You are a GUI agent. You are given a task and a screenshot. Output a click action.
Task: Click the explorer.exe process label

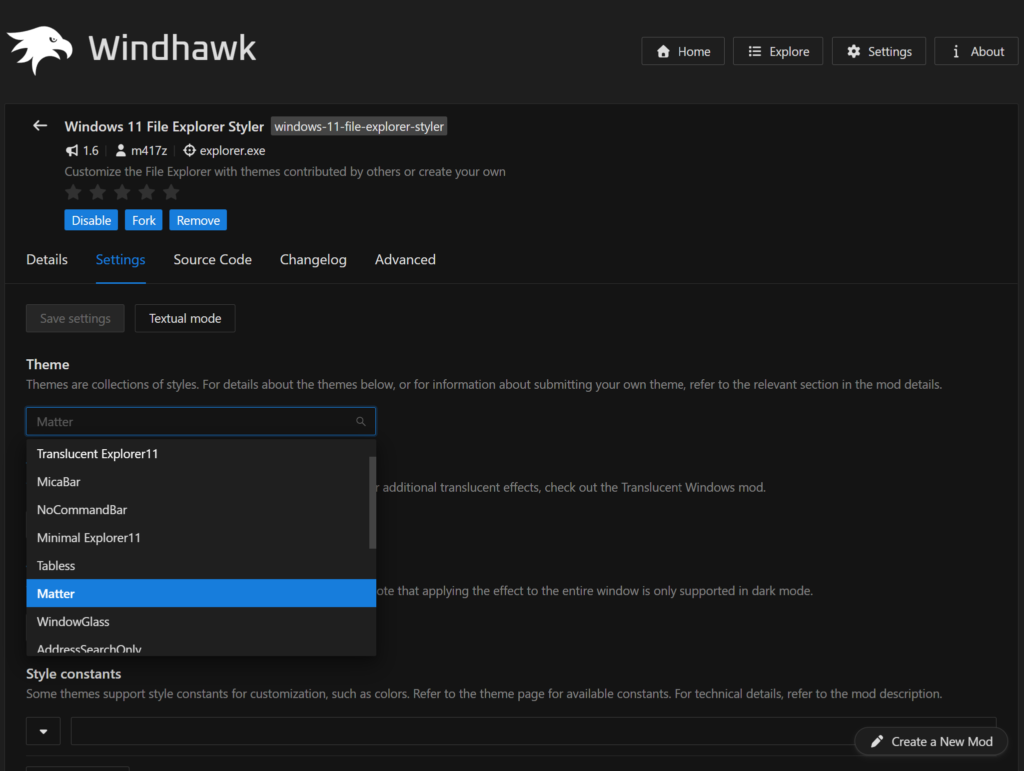(232, 151)
